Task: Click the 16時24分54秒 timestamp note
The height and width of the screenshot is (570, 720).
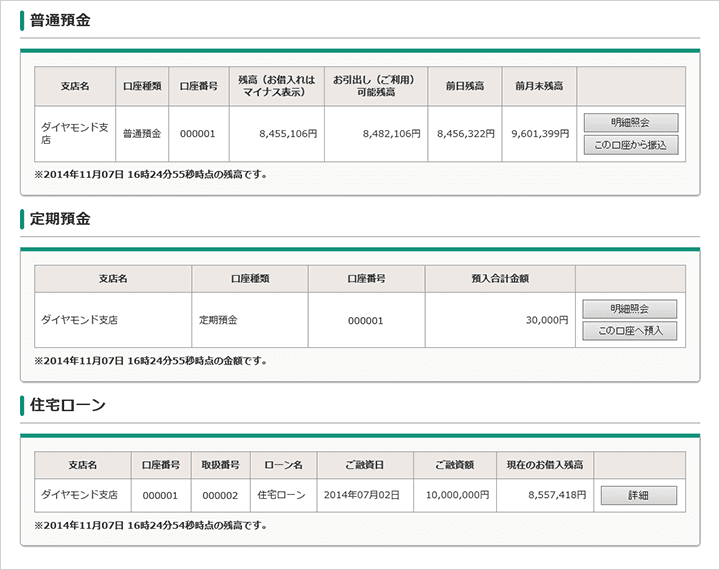Action: point(151,525)
